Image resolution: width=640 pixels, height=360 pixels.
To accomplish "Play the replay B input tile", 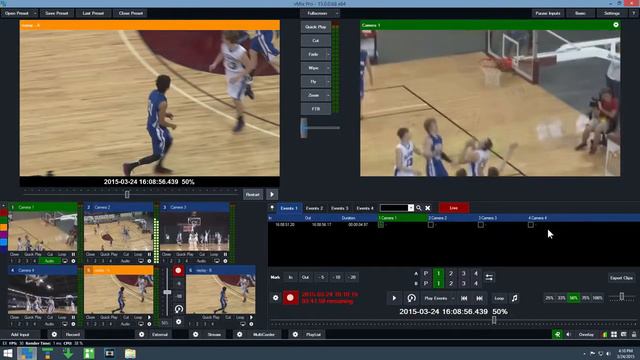I will coord(251,317).
